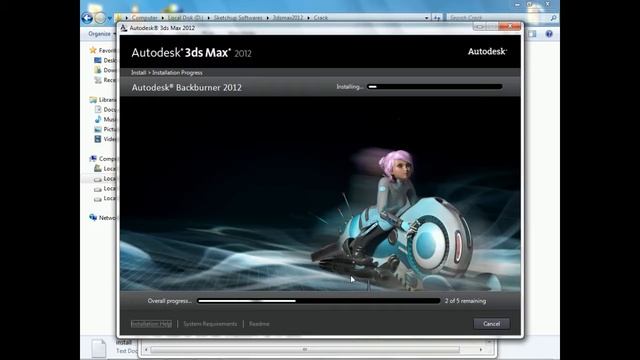The height and width of the screenshot is (360, 640).
Task: Open the address bar history dropdown
Action: [x=427, y=18]
